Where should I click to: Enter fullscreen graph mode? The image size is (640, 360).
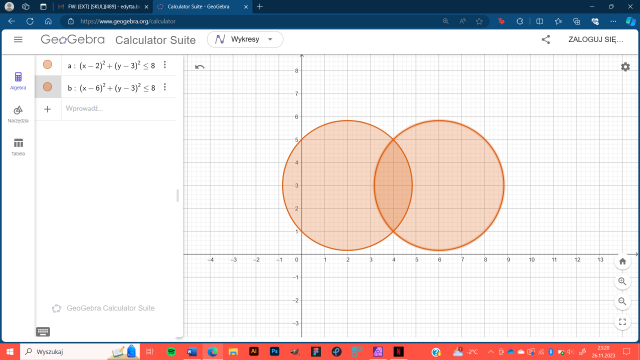[622, 322]
